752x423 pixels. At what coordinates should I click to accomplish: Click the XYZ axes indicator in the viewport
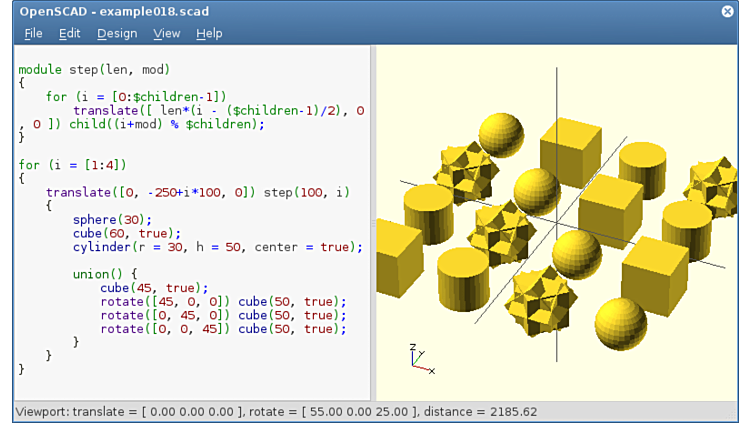click(420, 359)
